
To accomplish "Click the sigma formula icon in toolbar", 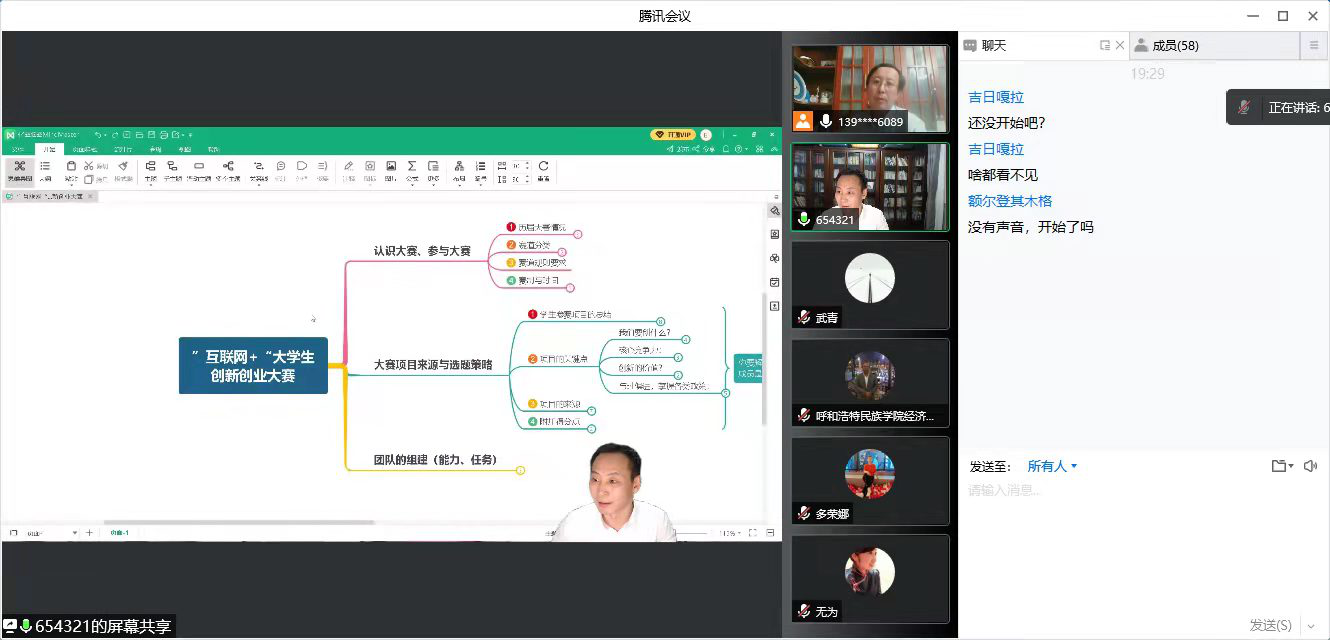I will (x=412, y=166).
